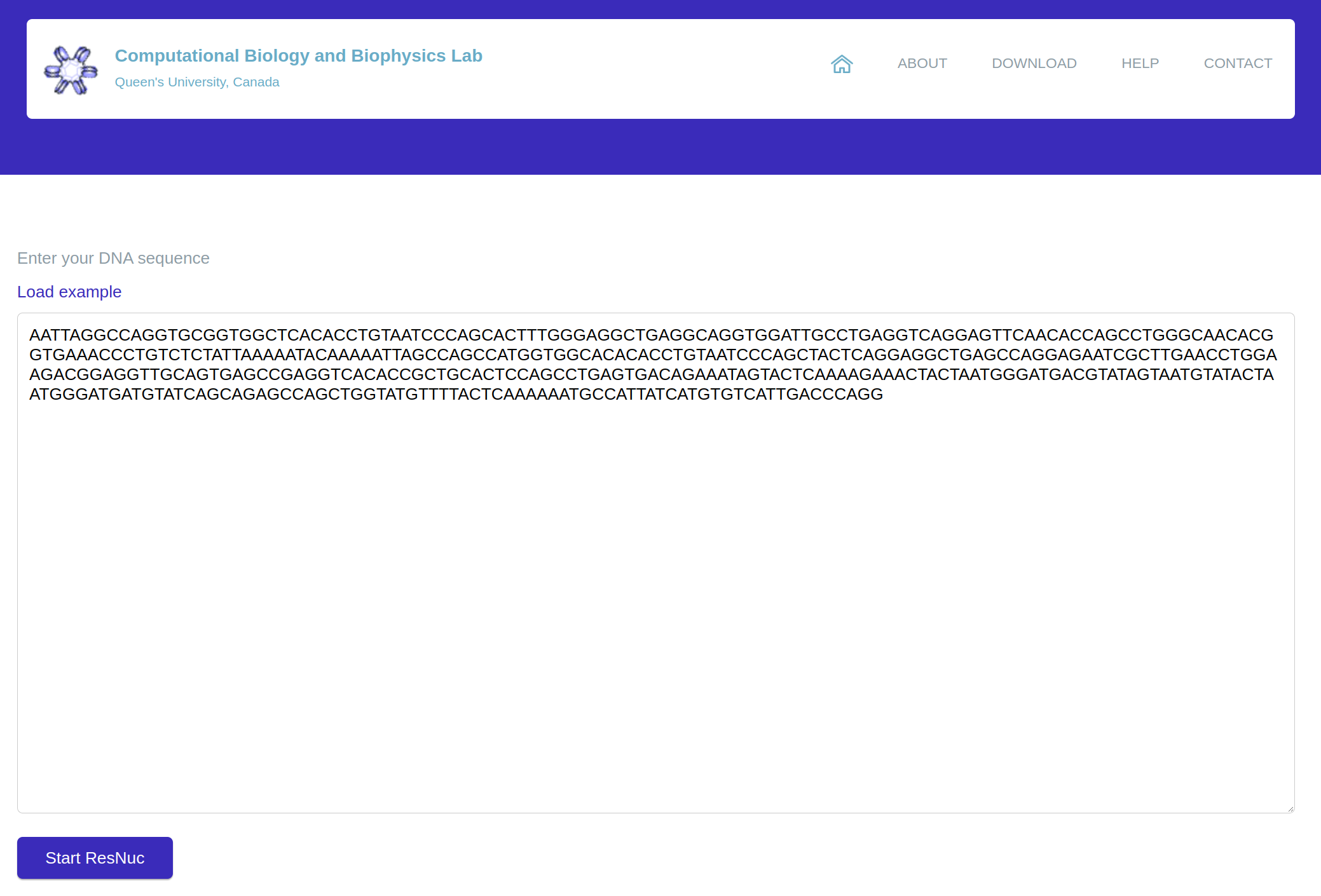Viewport: 1321px width, 896px height.
Task: Open the ABOUT page
Action: coord(922,64)
